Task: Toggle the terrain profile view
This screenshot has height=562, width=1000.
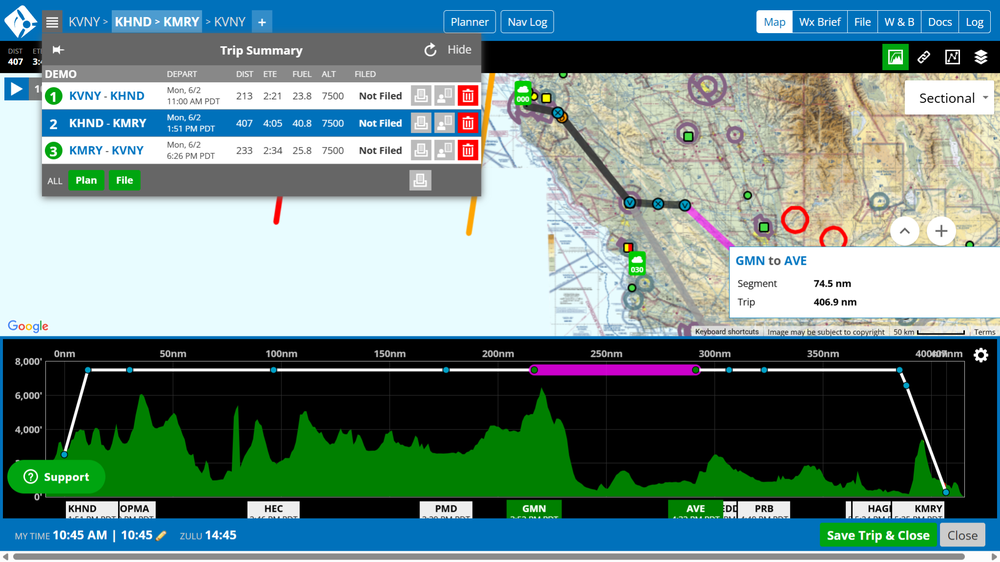Action: [x=896, y=57]
